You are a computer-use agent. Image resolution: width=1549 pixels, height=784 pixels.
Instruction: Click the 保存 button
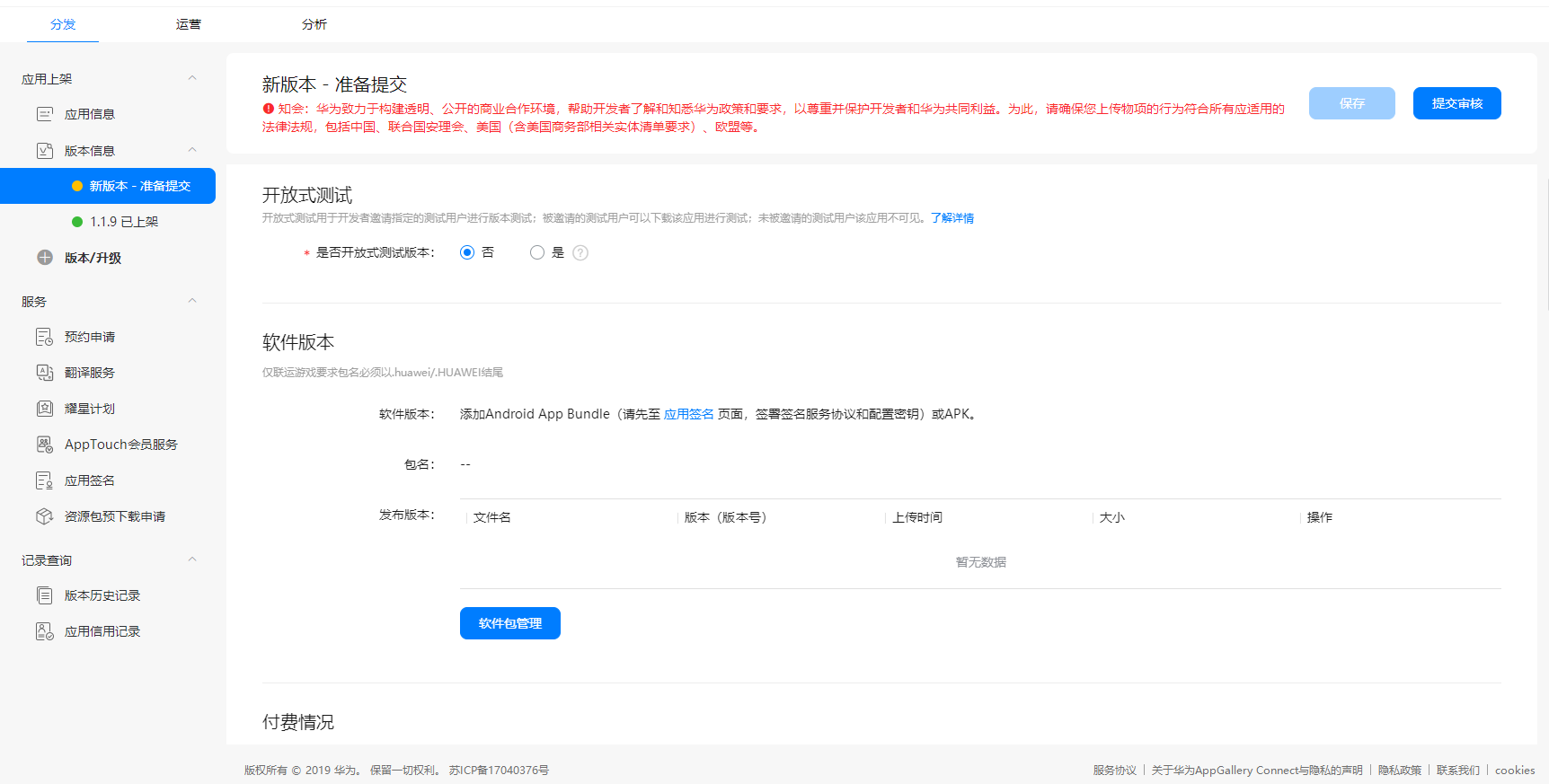pos(1352,103)
